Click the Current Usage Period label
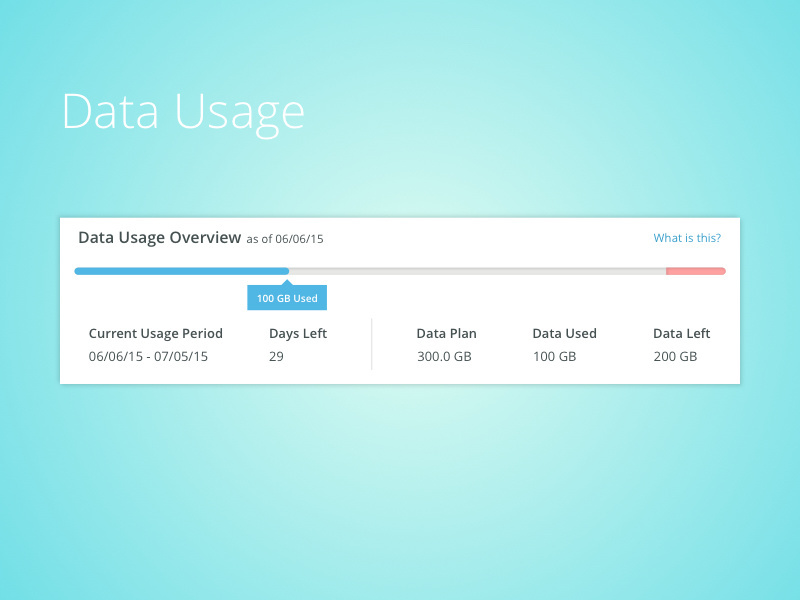This screenshot has width=800, height=600. coord(155,333)
